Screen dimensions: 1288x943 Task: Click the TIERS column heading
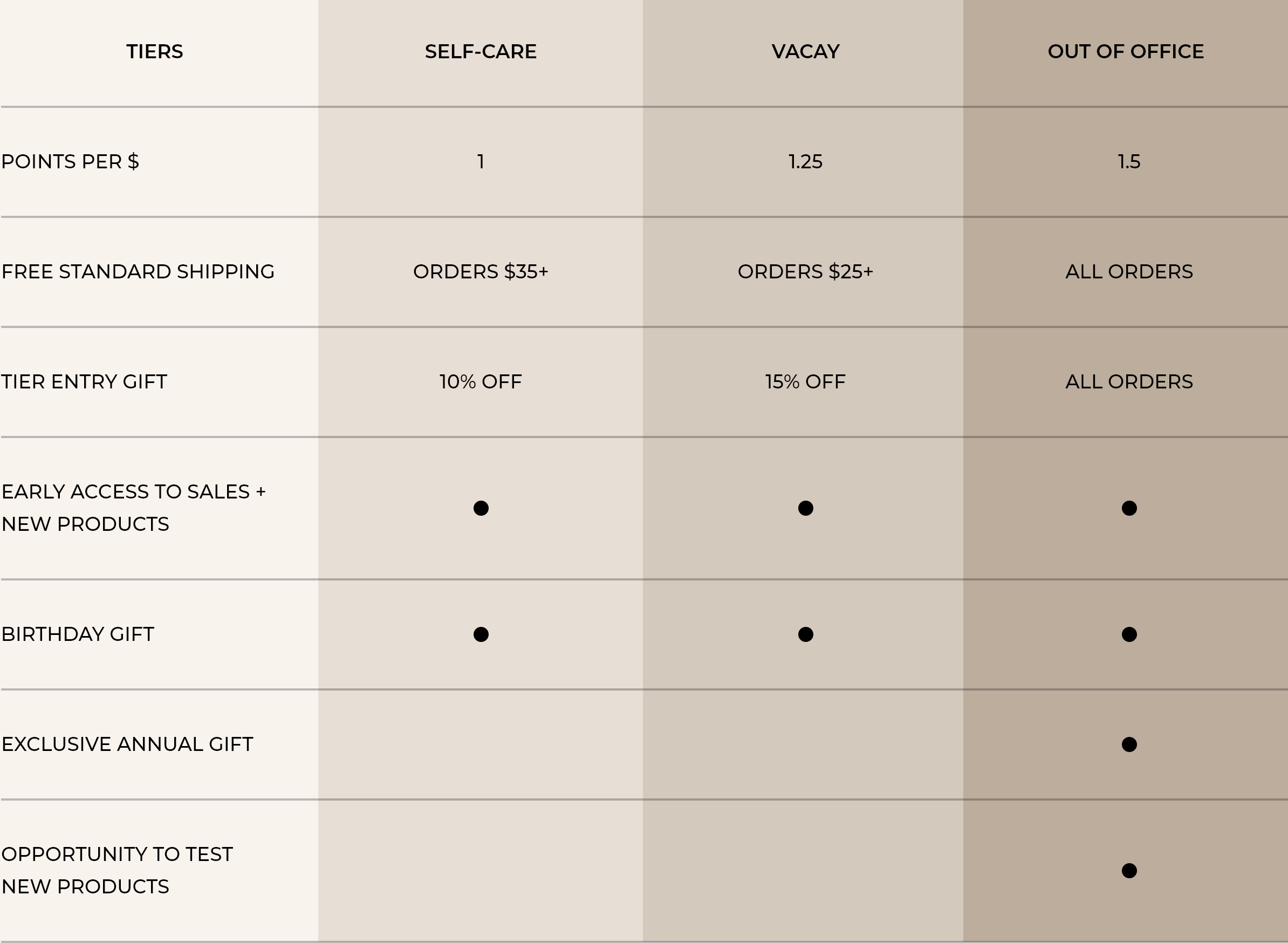[155, 51]
